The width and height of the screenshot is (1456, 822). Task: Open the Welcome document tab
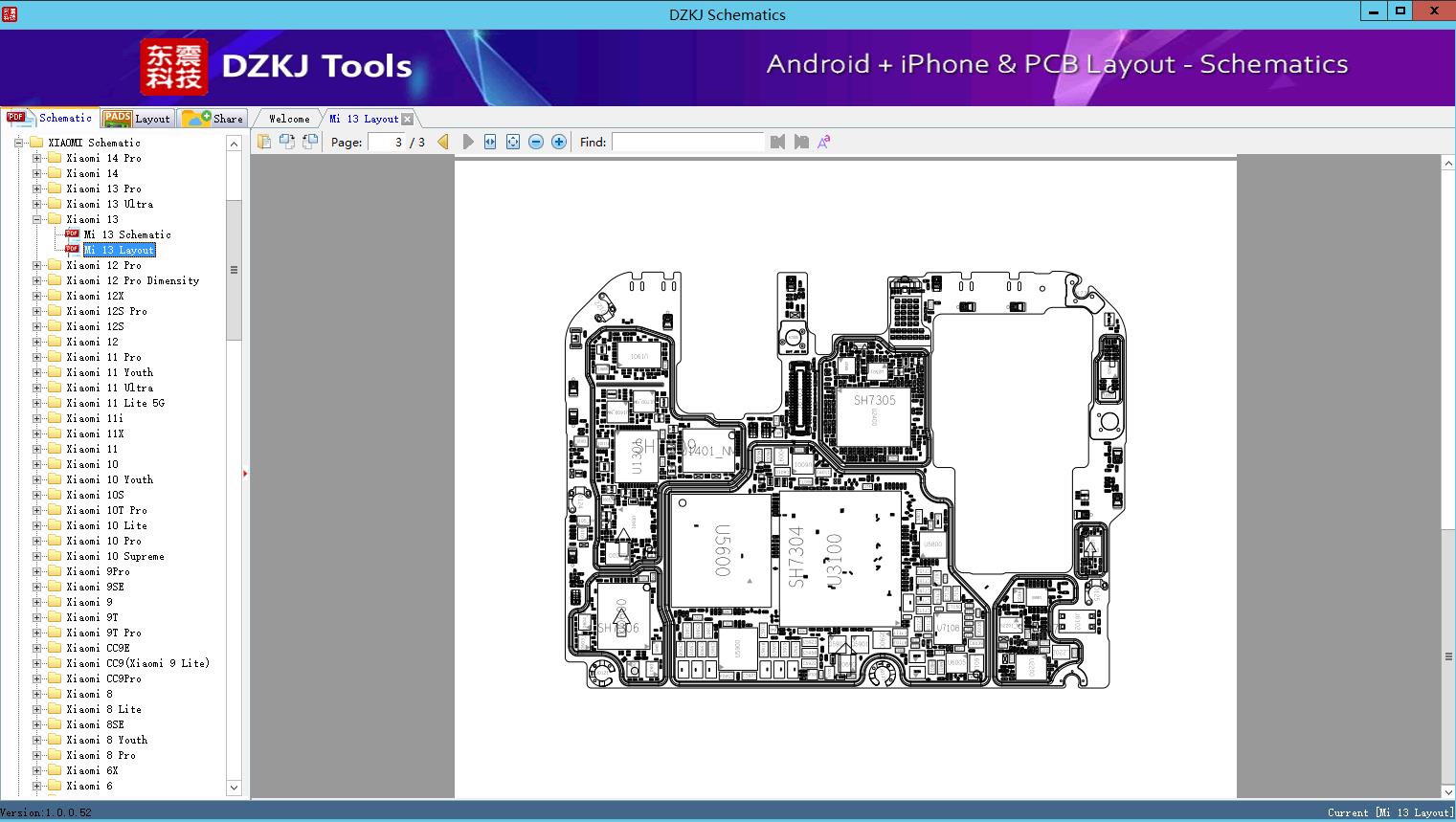tap(289, 119)
